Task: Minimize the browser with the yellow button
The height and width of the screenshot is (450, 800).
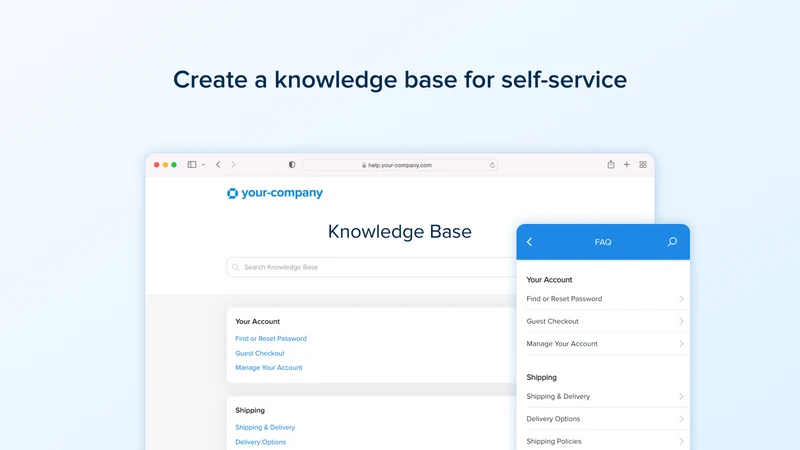Action: [165, 165]
